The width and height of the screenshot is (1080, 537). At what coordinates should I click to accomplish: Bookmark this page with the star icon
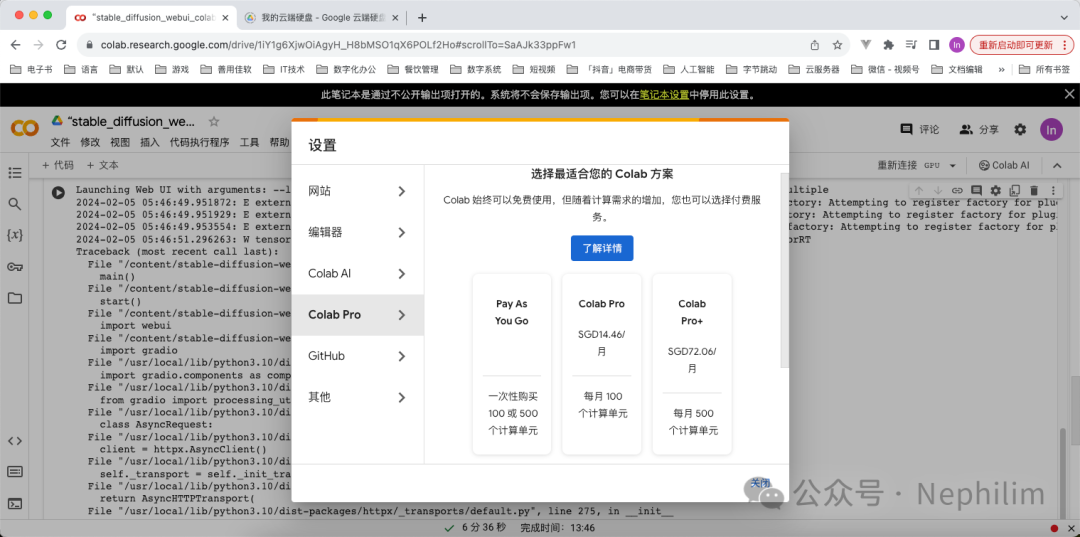(837, 45)
